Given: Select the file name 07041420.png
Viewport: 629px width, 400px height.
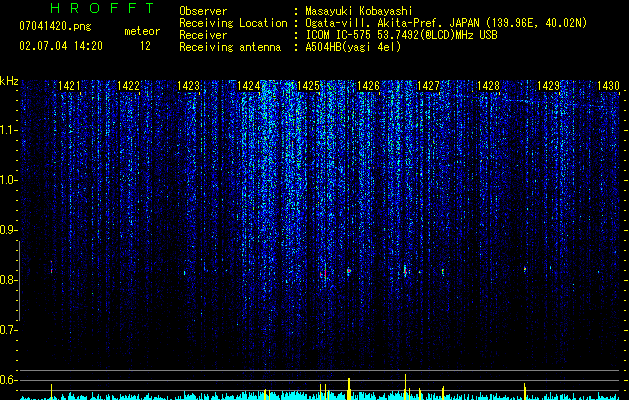Looking at the screenshot, I should point(55,26).
